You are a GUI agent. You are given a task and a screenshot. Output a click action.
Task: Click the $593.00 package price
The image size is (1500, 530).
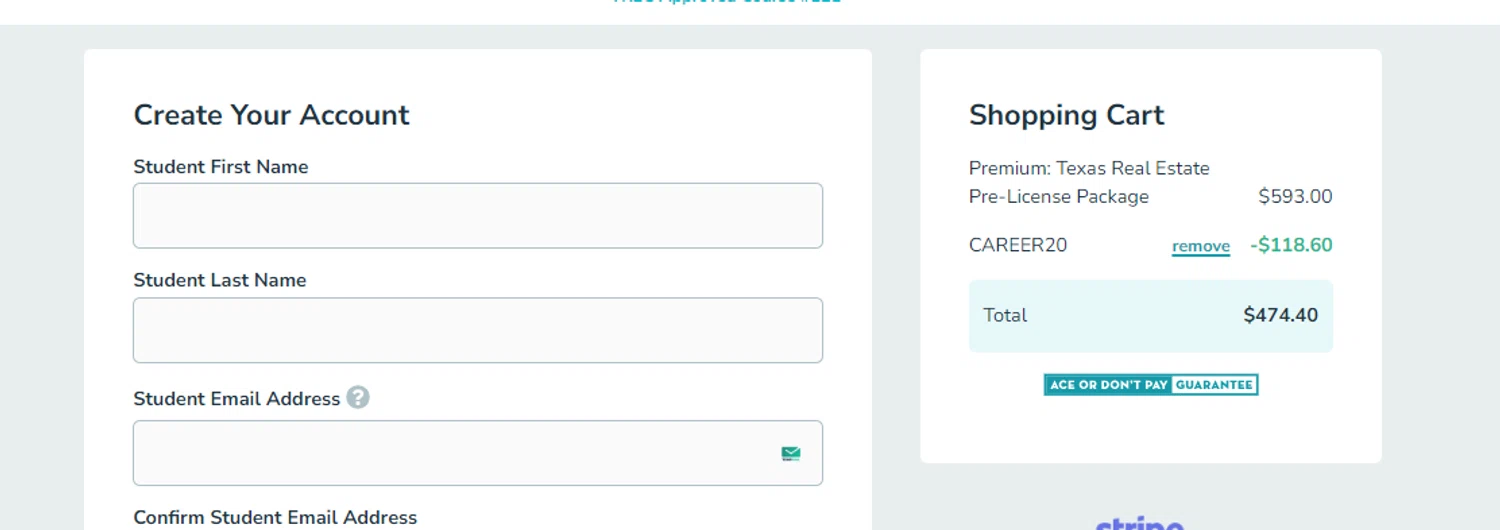pyautogui.click(x=1295, y=197)
